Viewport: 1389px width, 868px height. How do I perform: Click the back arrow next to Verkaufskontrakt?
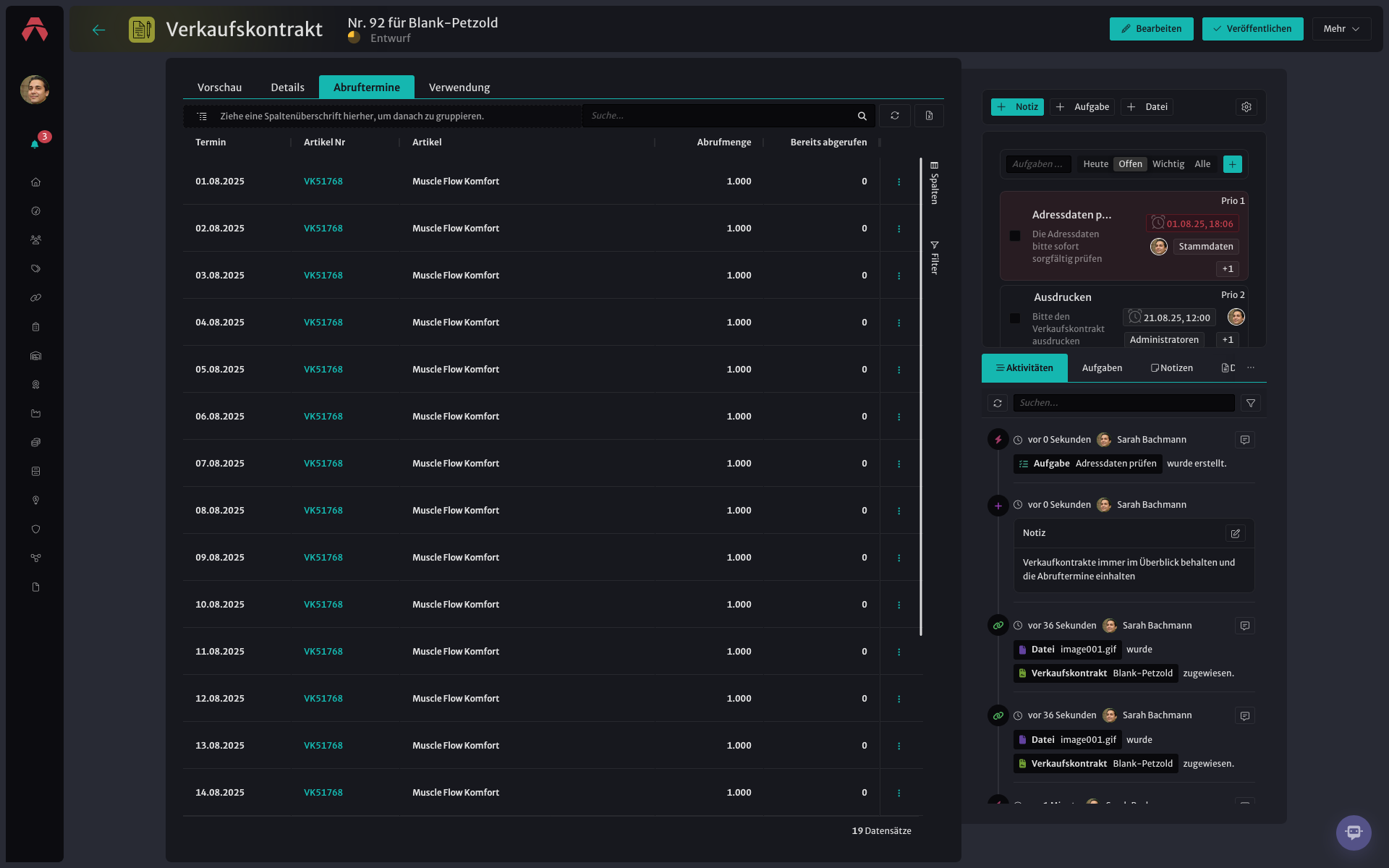point(99,30)
